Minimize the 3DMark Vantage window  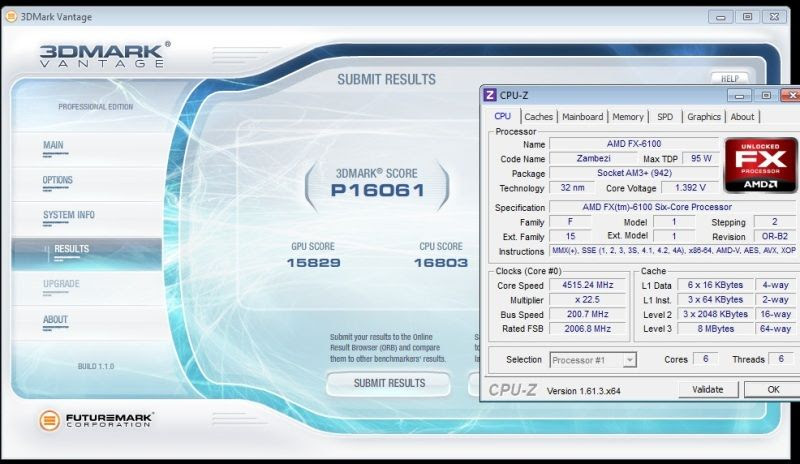coord(720,17)
